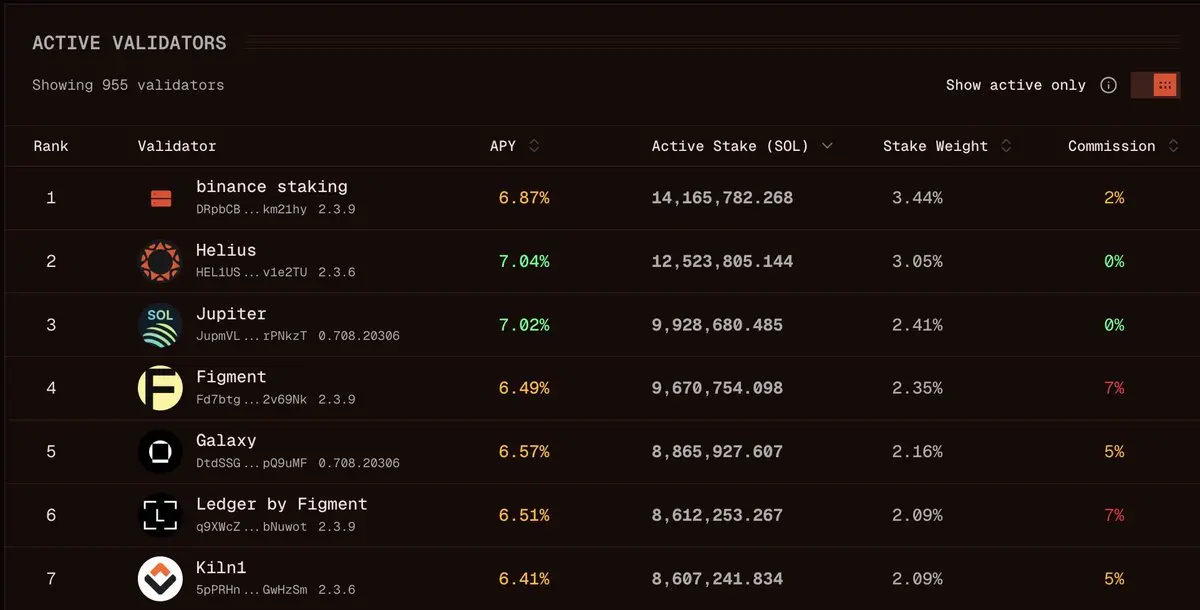Click the binance staking validator logo
Screen dimensions: 1200x610
[x=160, y=199]
